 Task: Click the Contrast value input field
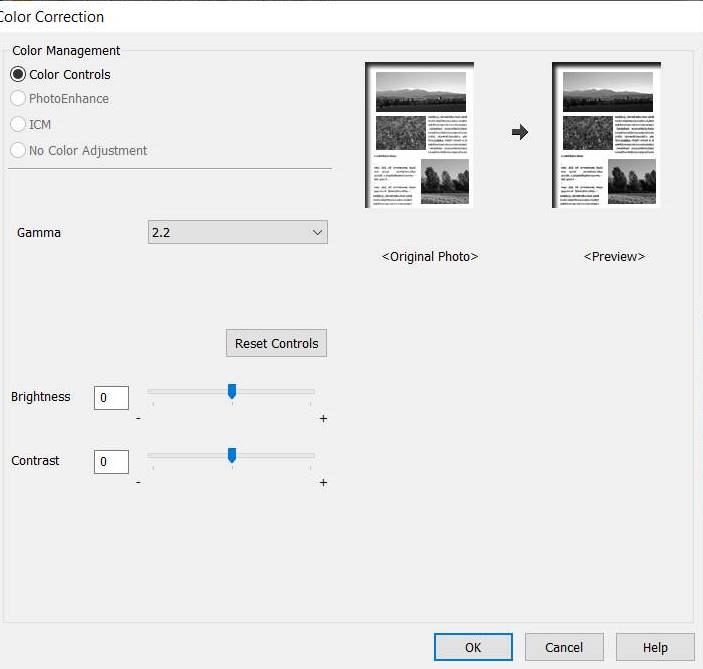pyautogui.click(x=111, y=461)
